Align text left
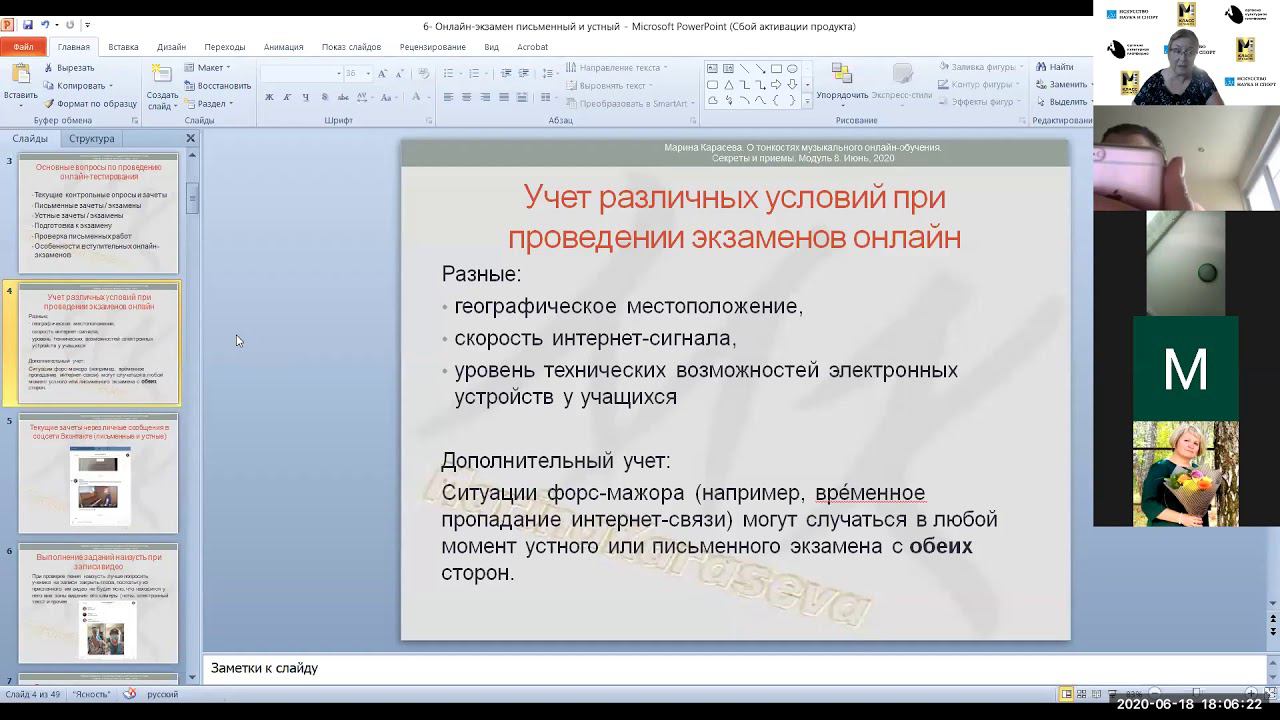Image resolution: width=1280 pixels, height=720 pixels. click(x=448, y=97)
